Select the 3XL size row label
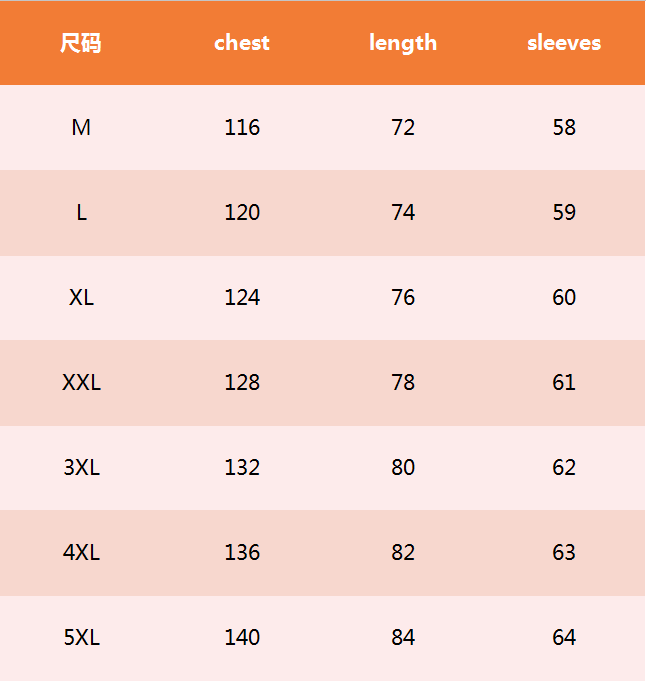 (81, 468)
